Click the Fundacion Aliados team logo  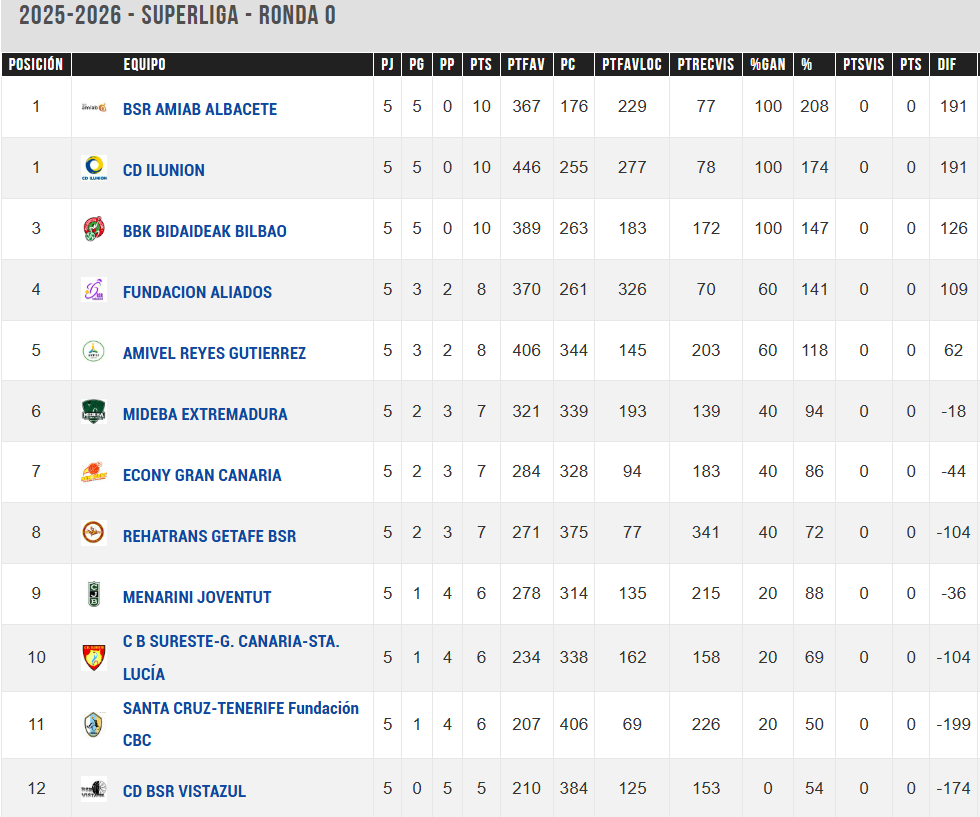coord(94,290)
